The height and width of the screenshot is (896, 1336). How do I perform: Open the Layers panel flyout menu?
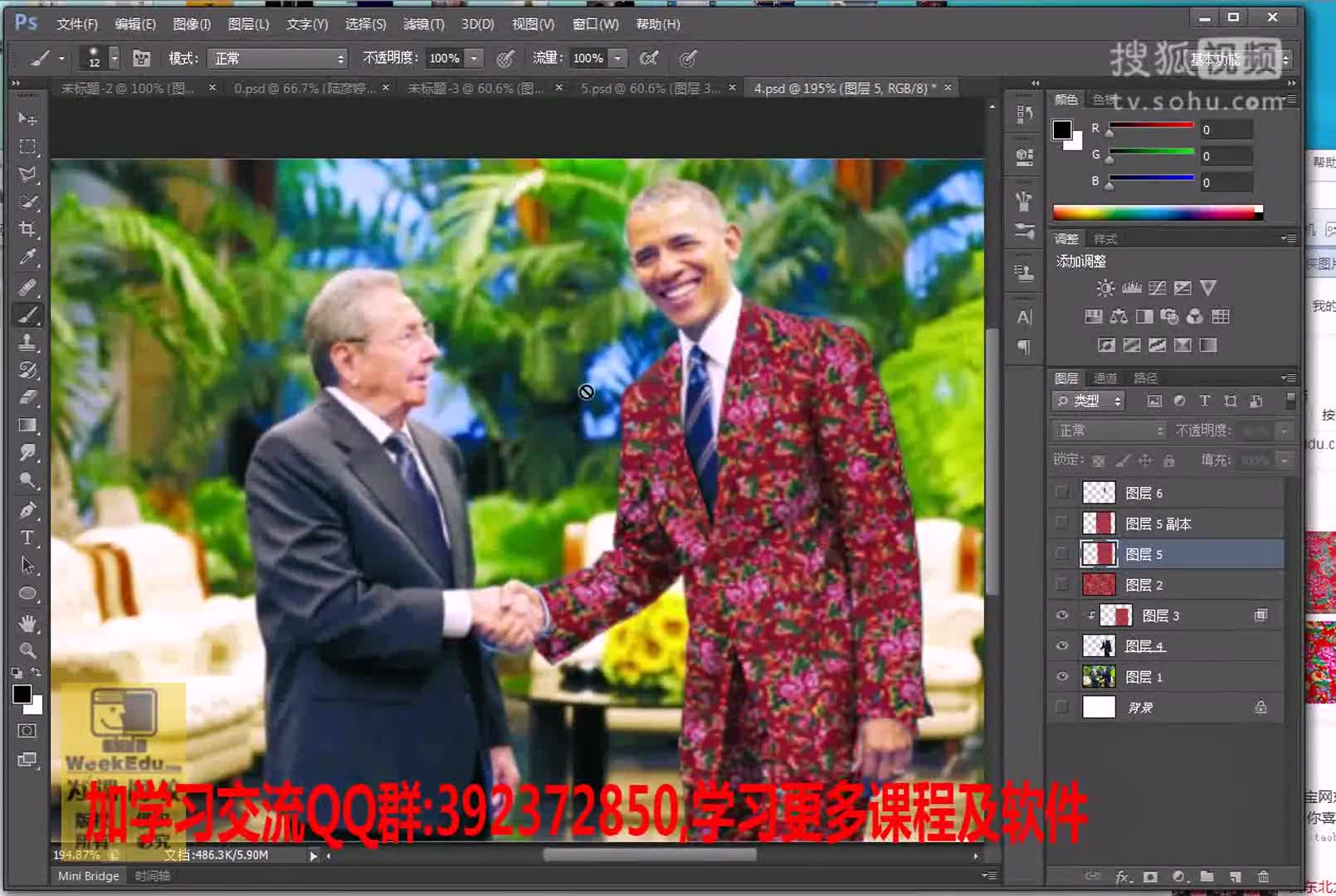(1288, 378)
